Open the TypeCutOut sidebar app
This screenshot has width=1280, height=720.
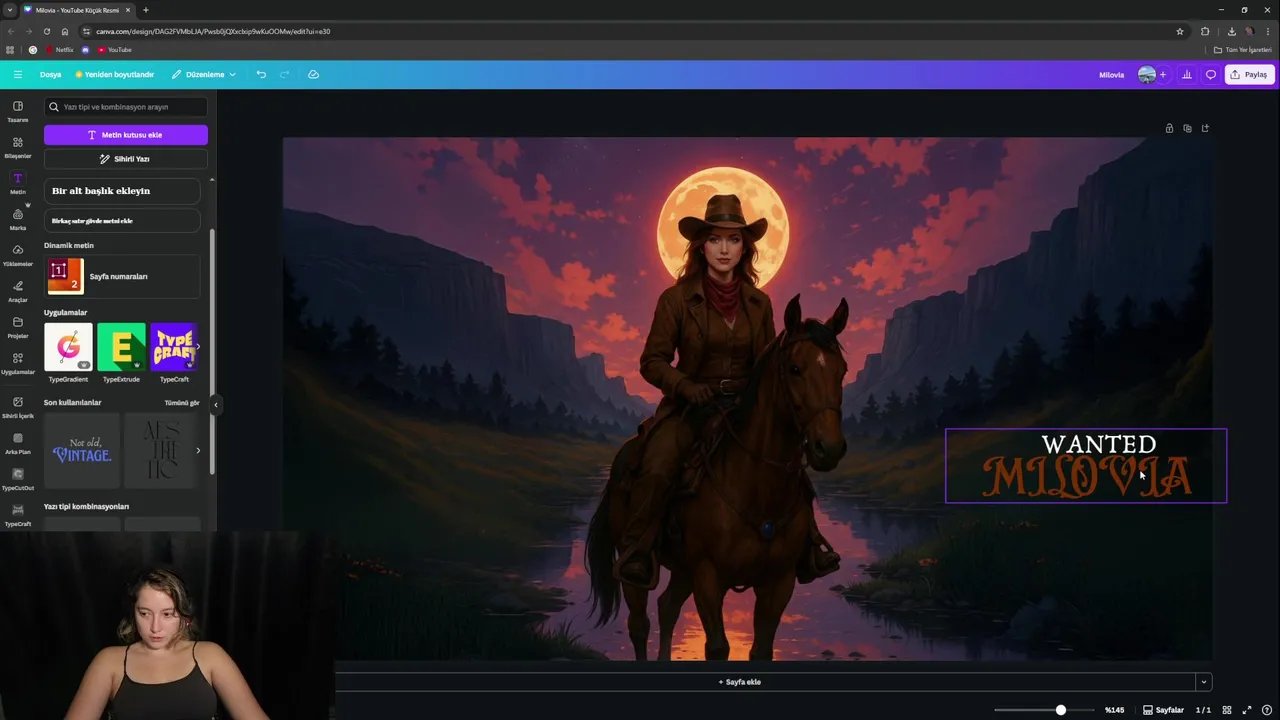[x=18, y=479]
